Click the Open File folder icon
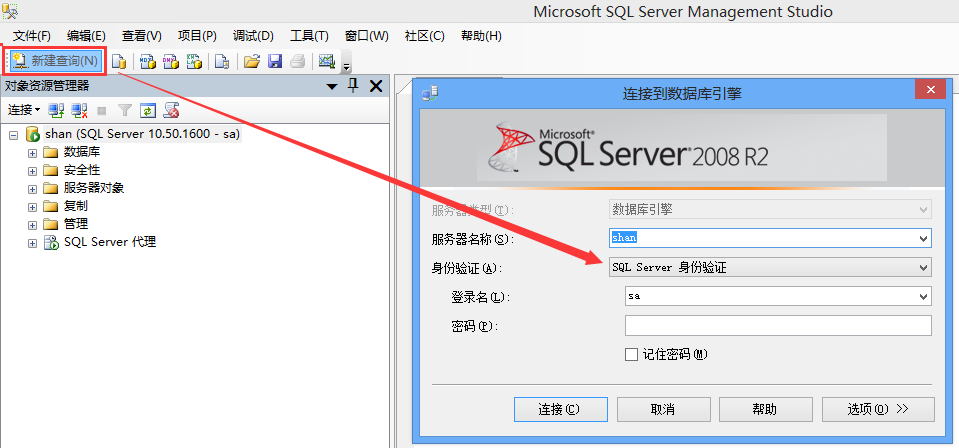Viewport: 959px width, 448px height. coord(251,61)
